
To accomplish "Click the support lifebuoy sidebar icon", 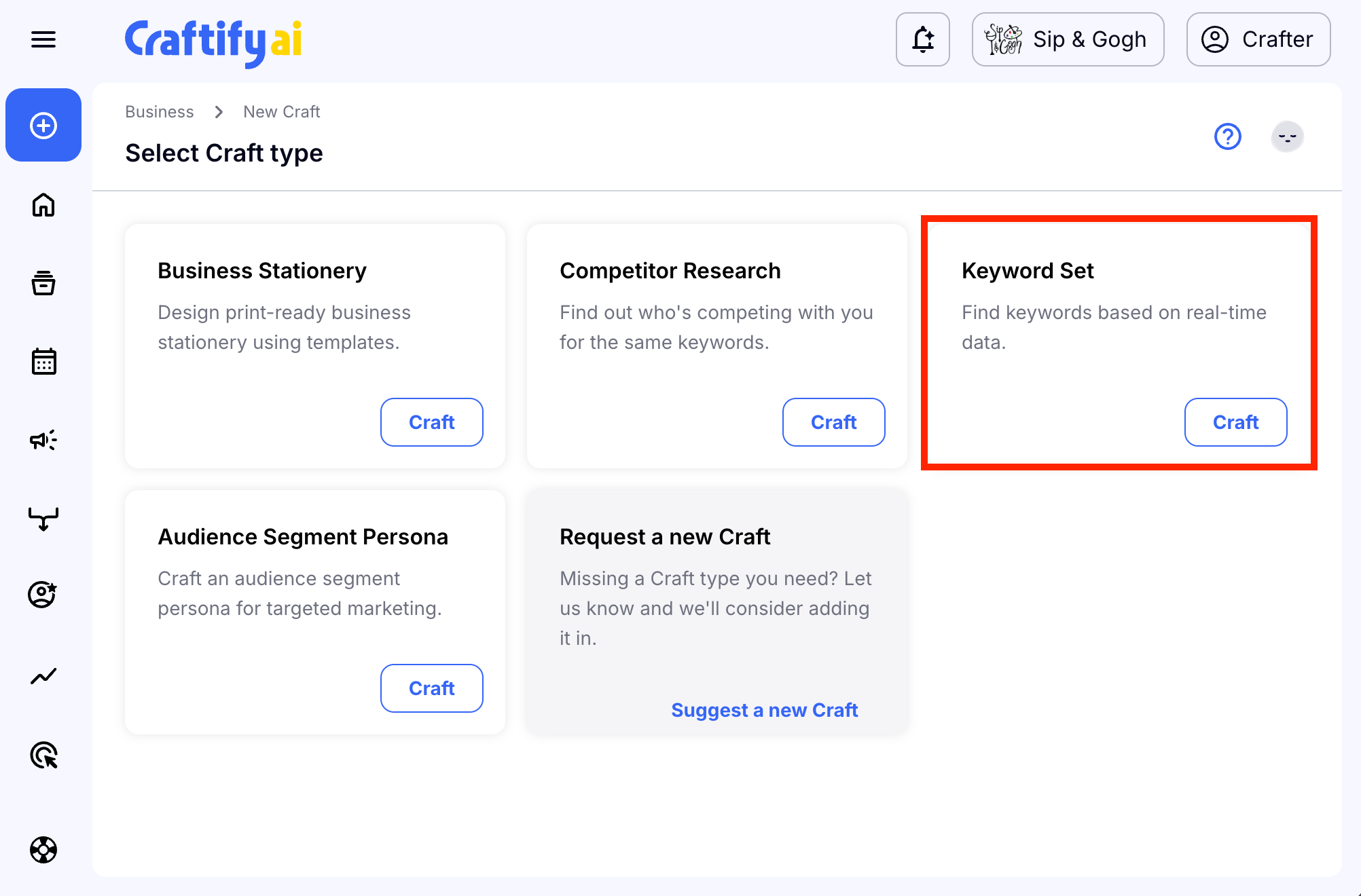I will [43, 850].
